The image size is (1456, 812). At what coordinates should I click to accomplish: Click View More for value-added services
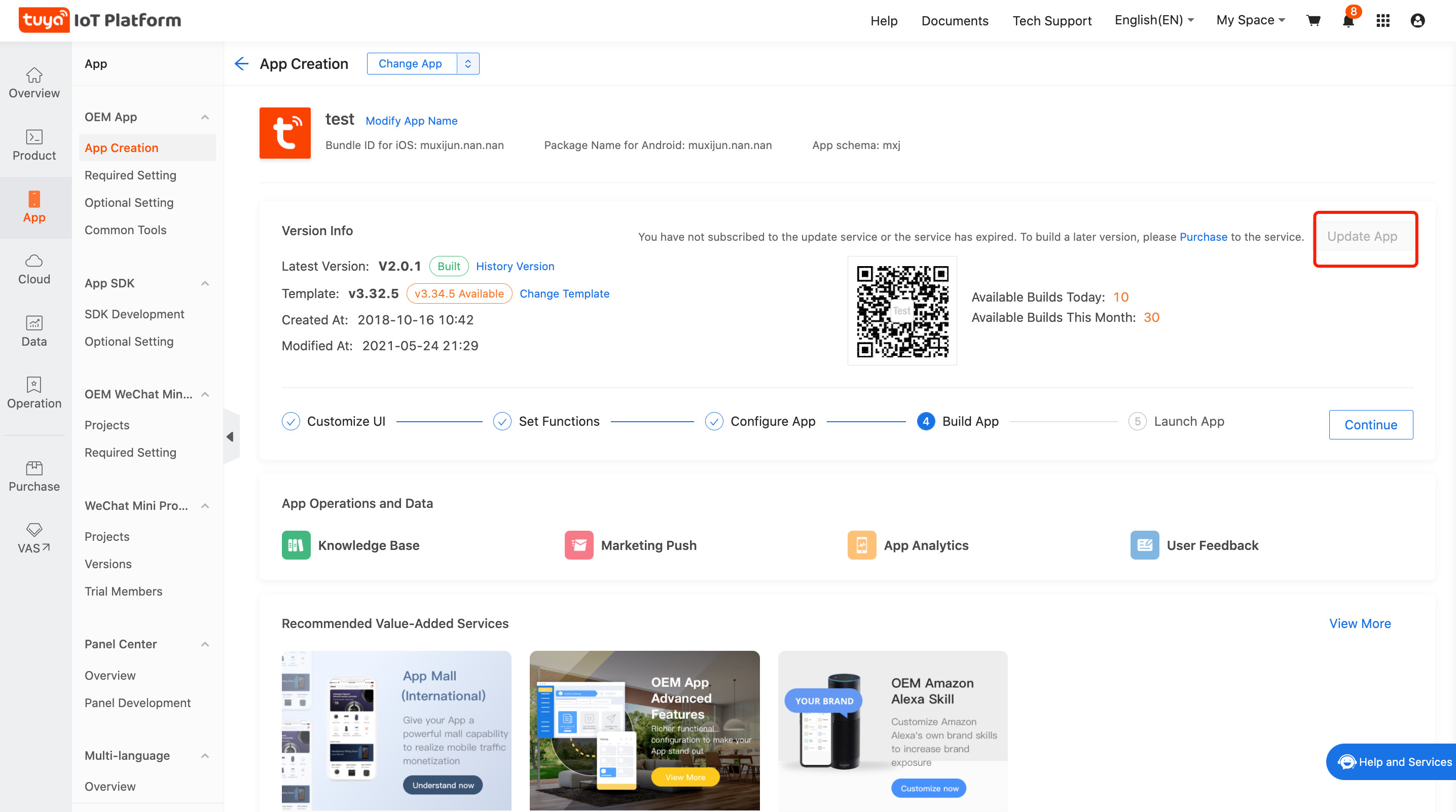tap(1360, 624)
